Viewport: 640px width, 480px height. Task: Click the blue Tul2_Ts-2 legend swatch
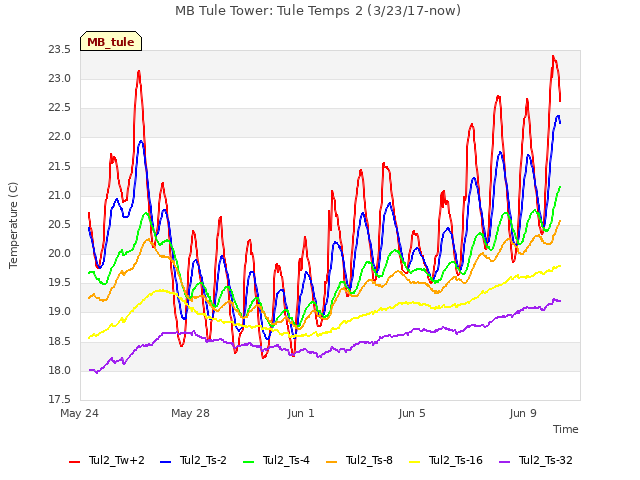point(165,462)
